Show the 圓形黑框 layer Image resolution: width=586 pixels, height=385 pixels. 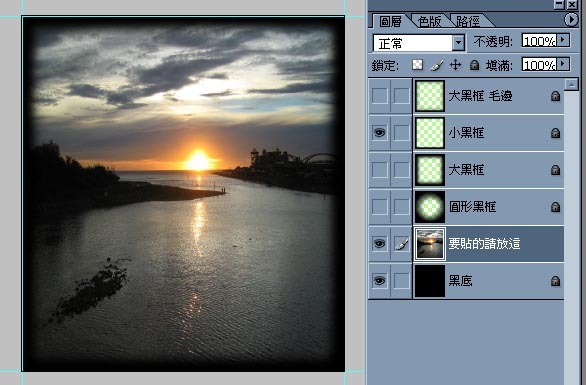pos(380,207)
